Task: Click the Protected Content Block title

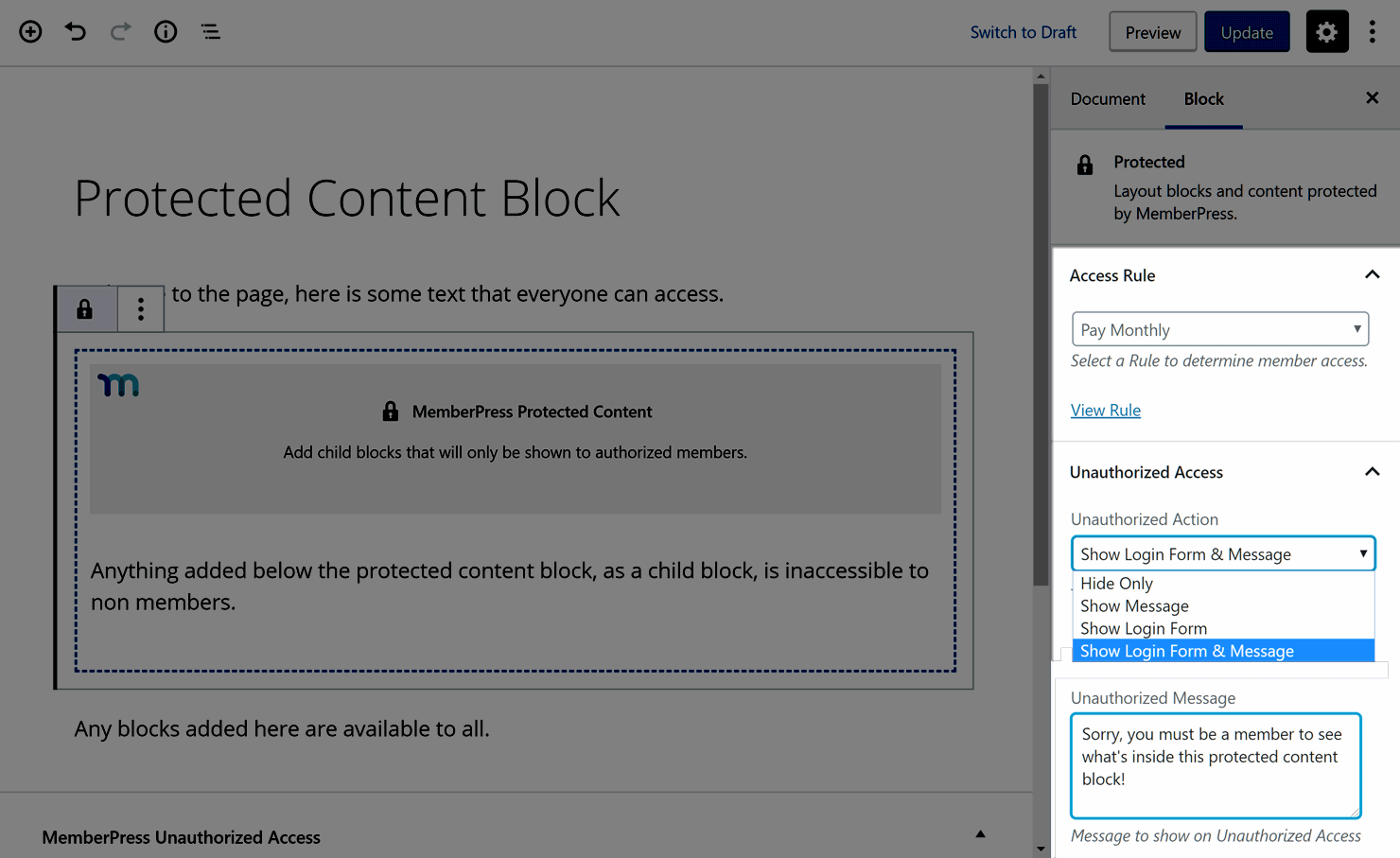Action: pos(347,199)
